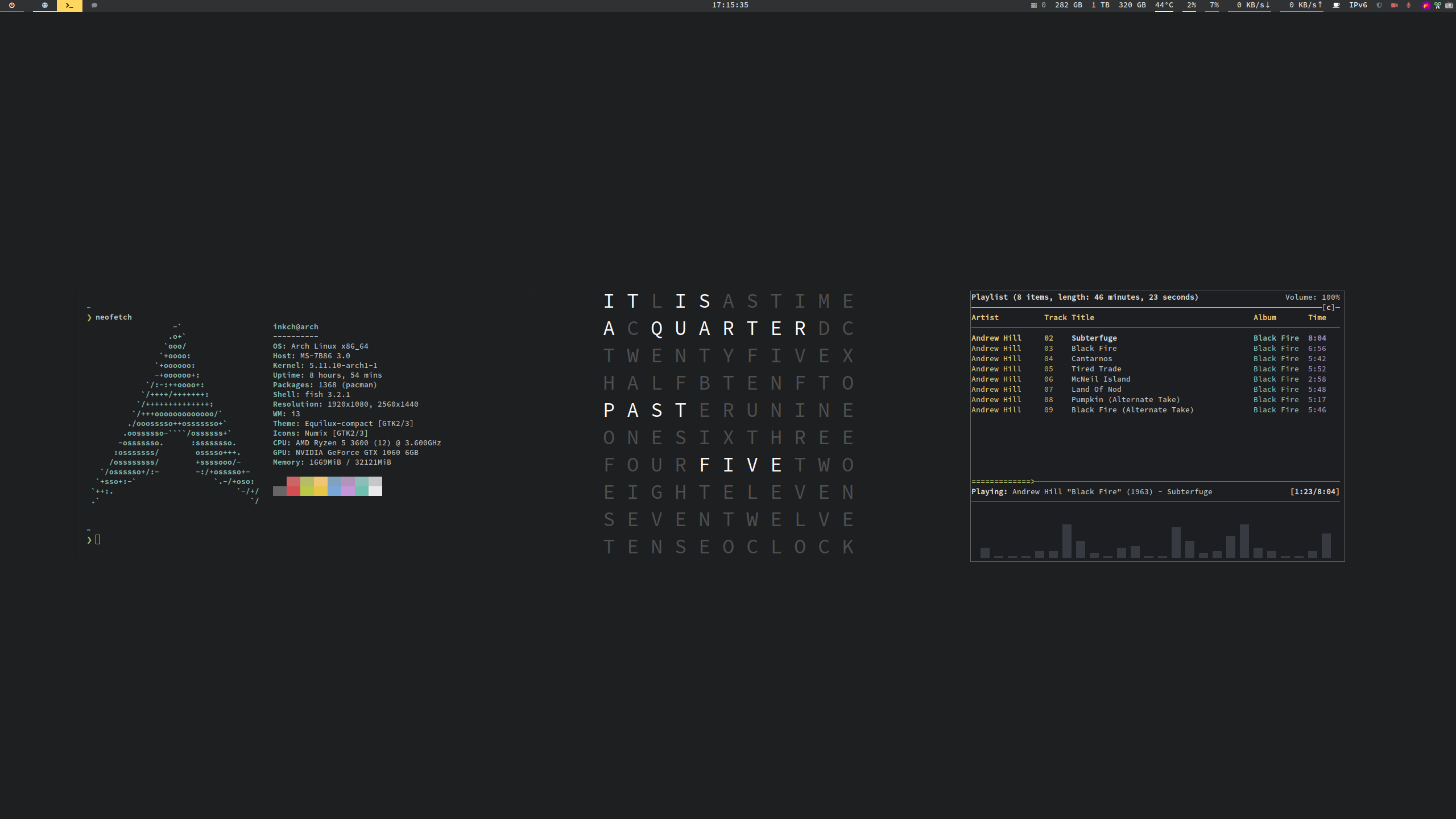The height and width of the screenshot is (819, 1456).
Task: Click the disk storage stack icon
Action: point(1033,5)
